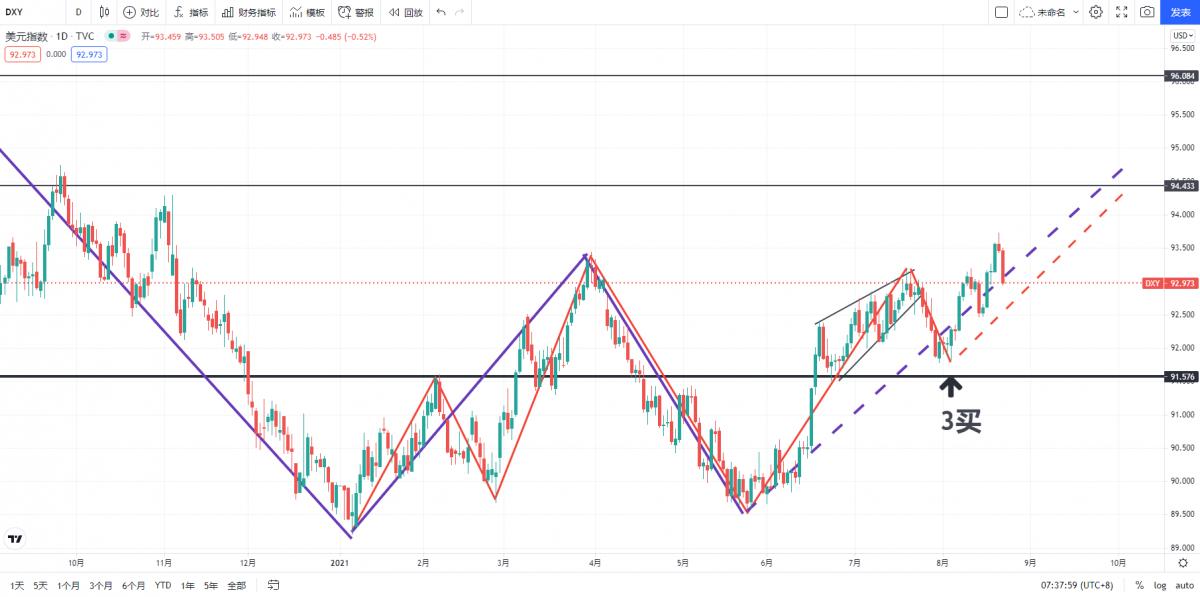Click the undo arrow in toolbar
Viewport: 1200px width, 597px height.
(441, 12)
